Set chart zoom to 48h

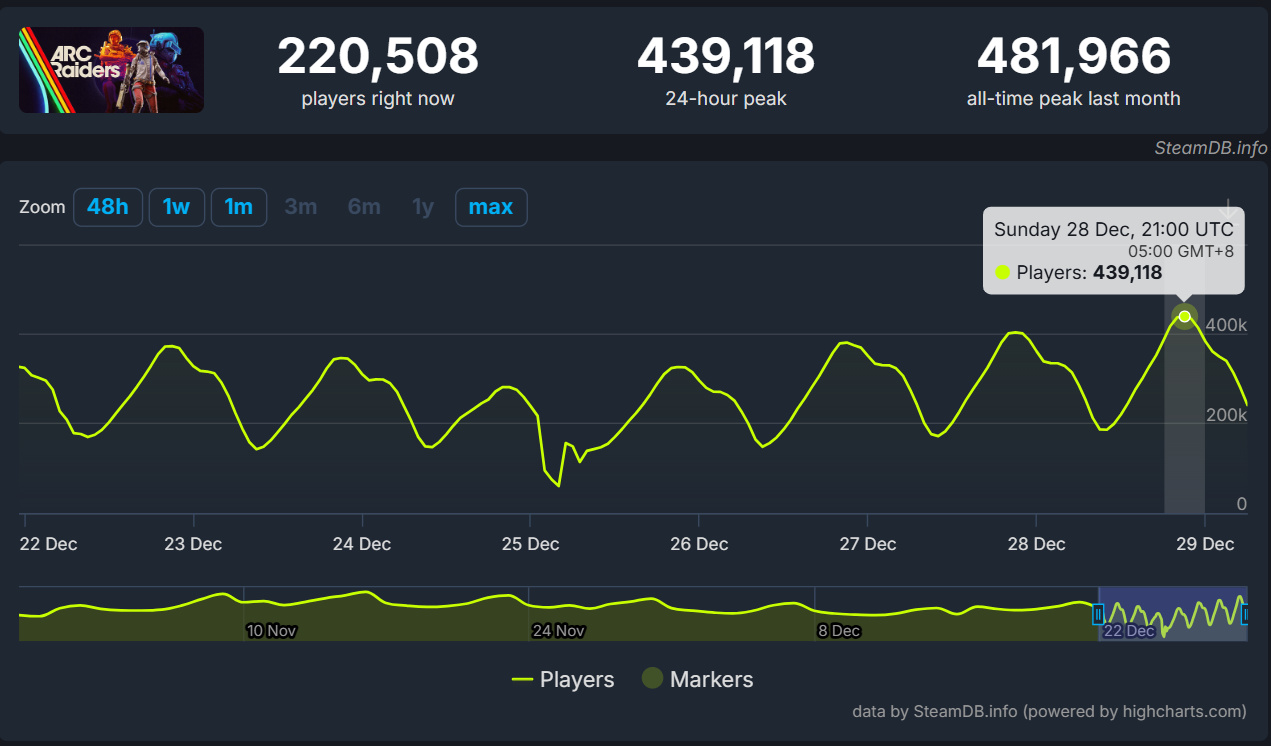[x=108, y=207]
